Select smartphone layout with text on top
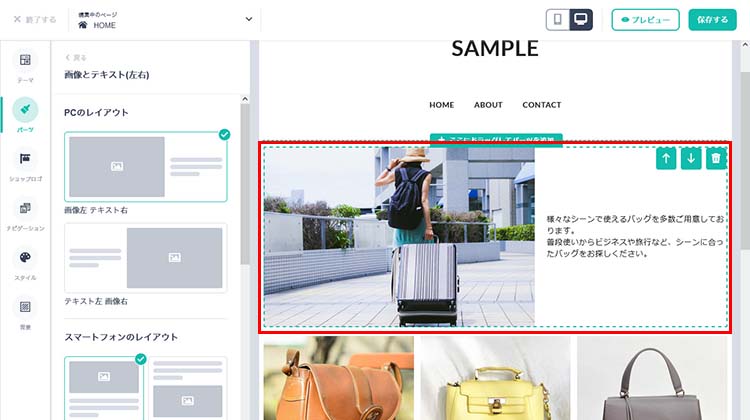 point(188,388)
